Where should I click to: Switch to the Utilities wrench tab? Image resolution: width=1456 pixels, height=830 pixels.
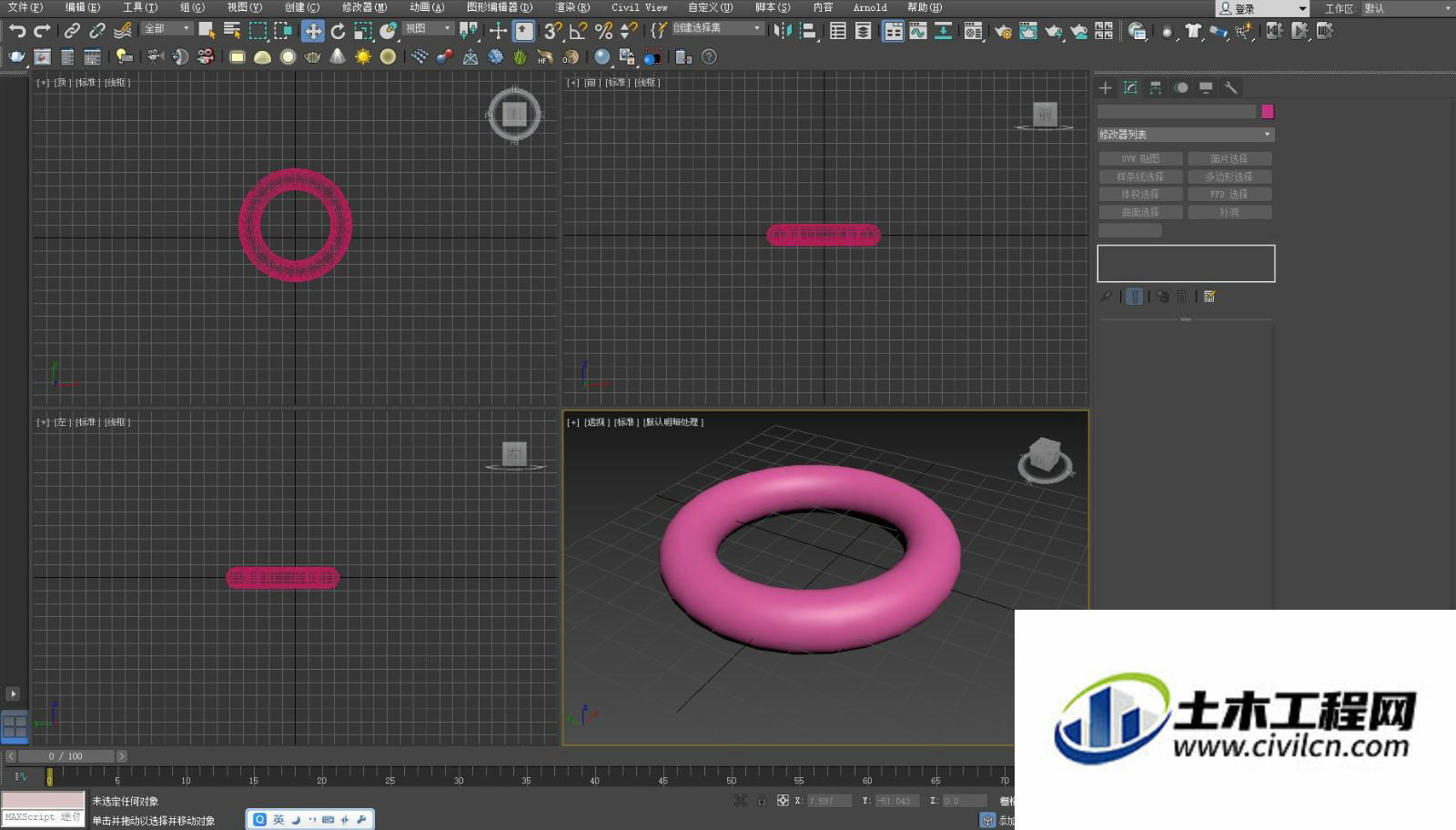[1231, 87]
